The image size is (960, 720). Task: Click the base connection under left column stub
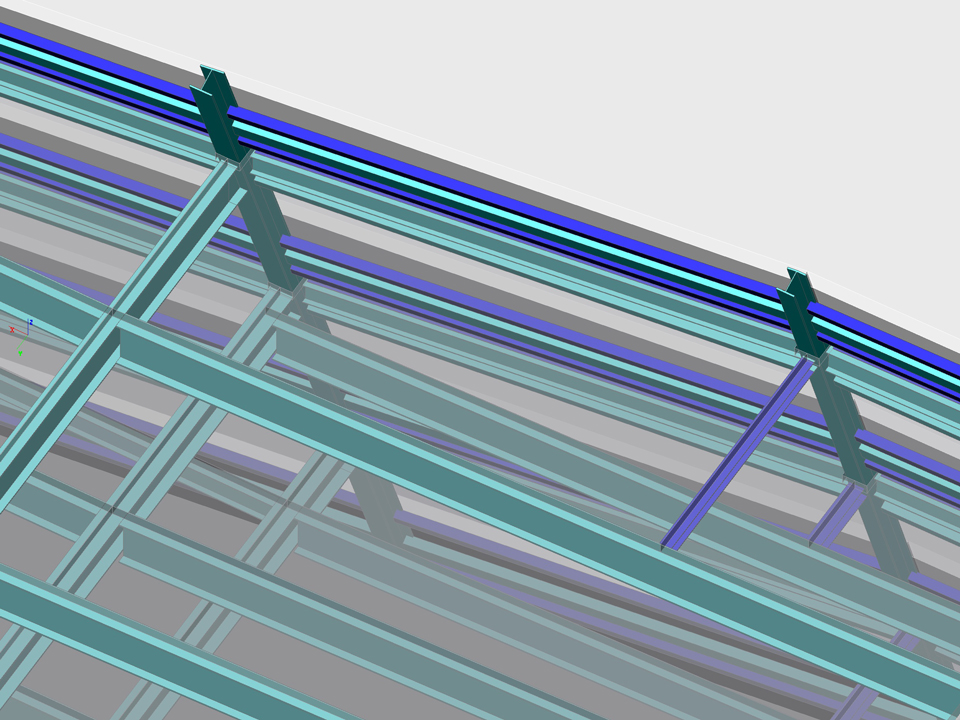[230, 159]
